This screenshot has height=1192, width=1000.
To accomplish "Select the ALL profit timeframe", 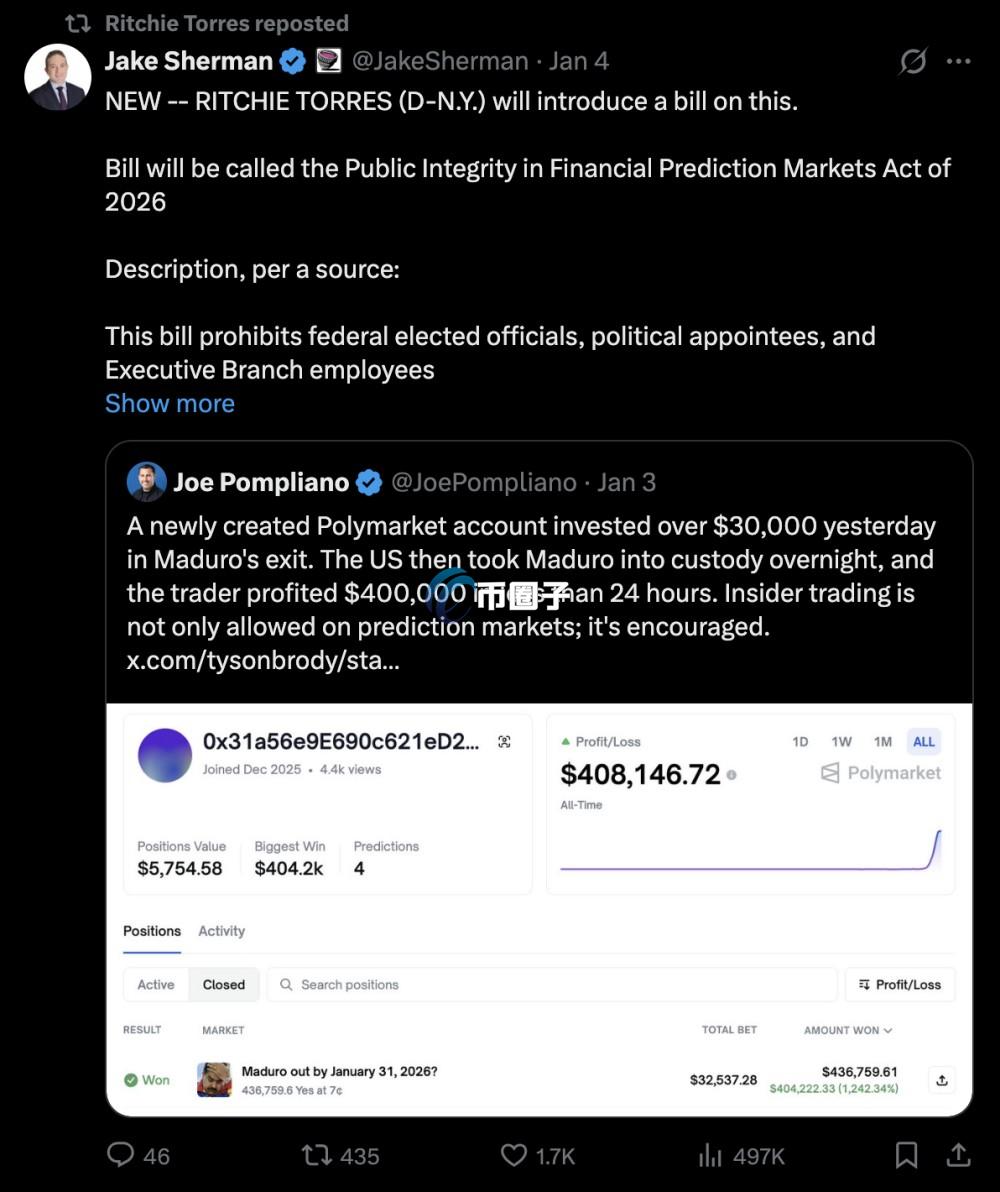I will (923, 741).
